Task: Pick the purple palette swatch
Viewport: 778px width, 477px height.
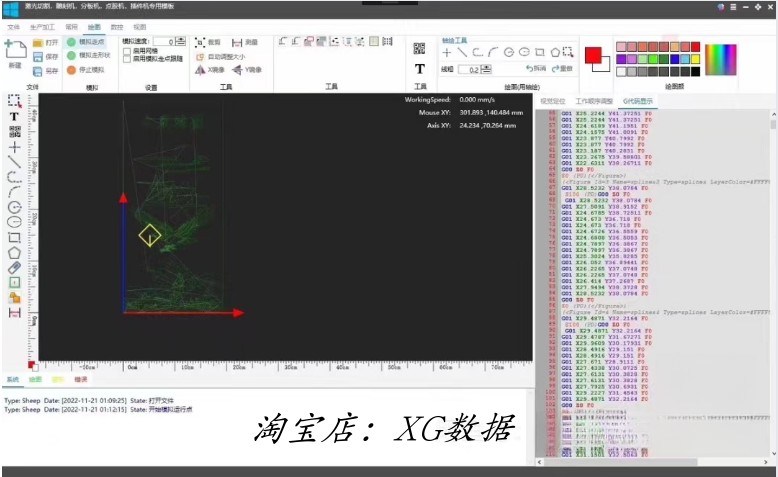Action: [x=621, y=59]
